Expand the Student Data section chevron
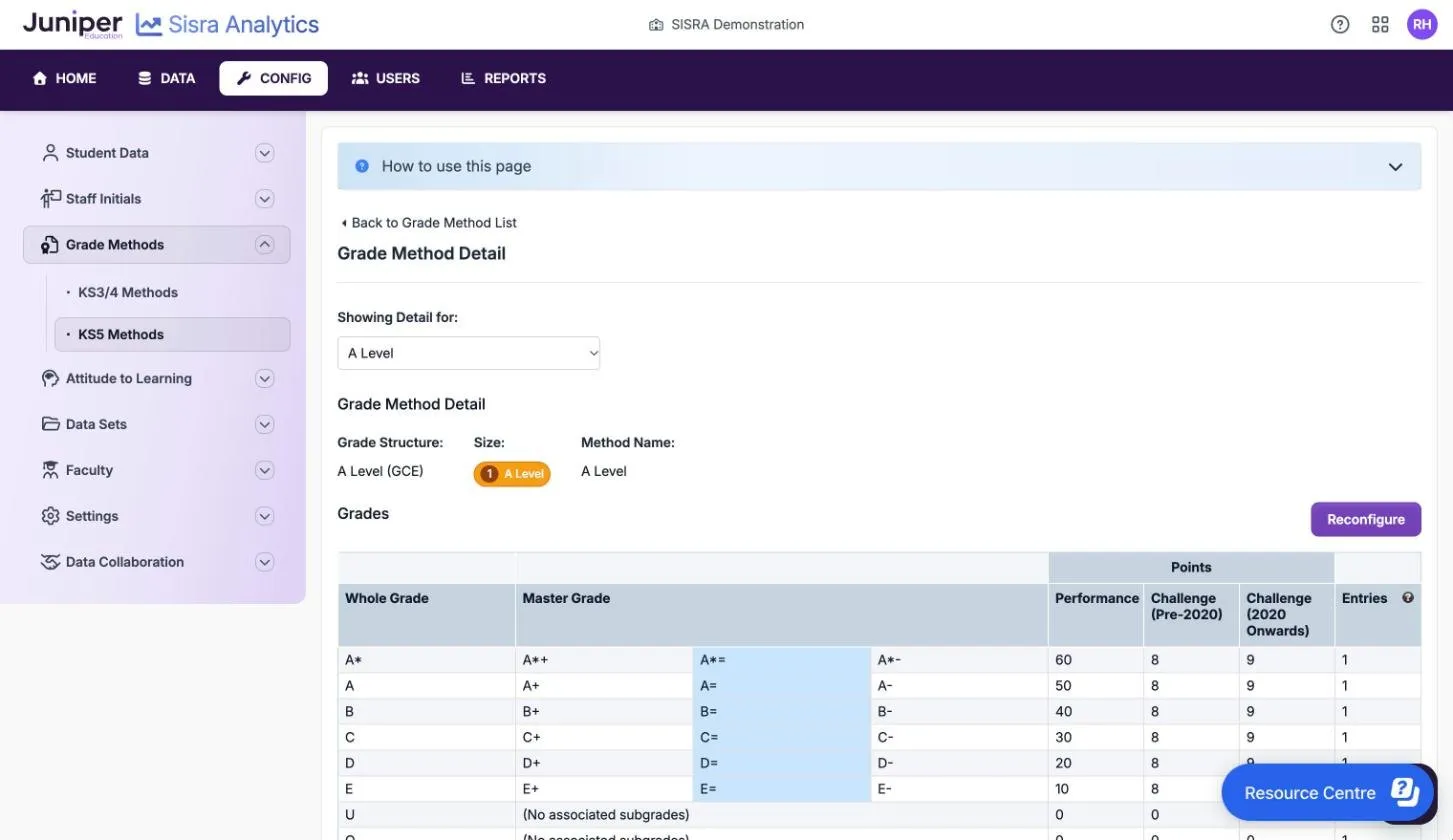Image resolution: width=1453 pixels, height=840 pixels. pos(264,153)
